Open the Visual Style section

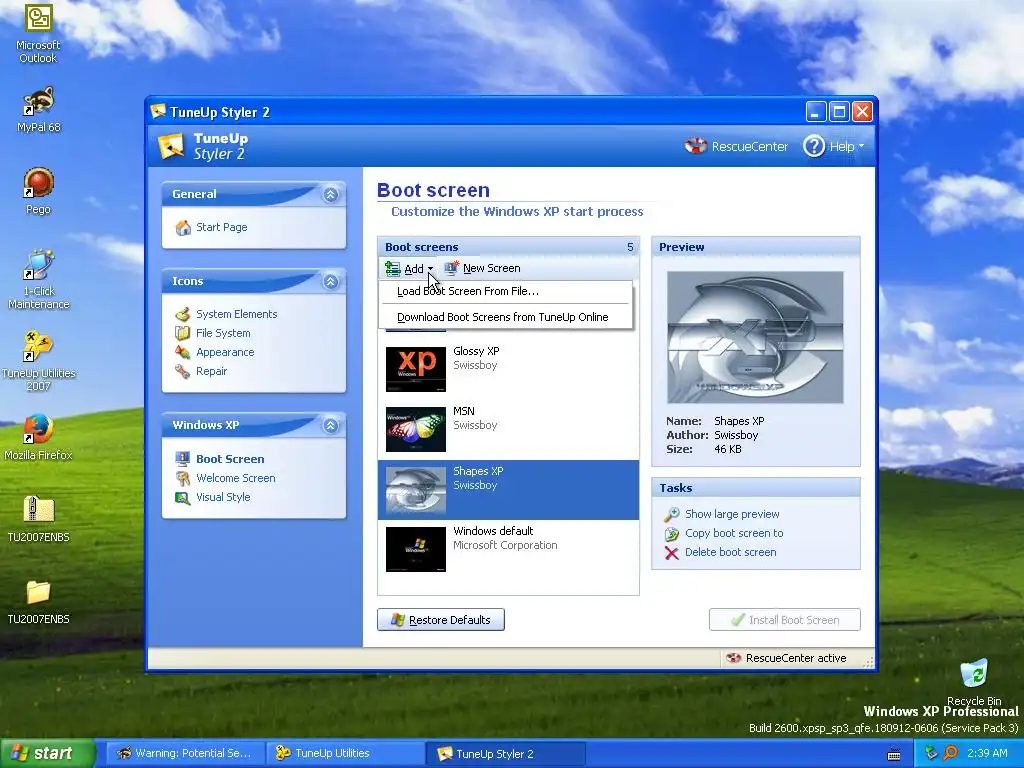coord(223,497)
